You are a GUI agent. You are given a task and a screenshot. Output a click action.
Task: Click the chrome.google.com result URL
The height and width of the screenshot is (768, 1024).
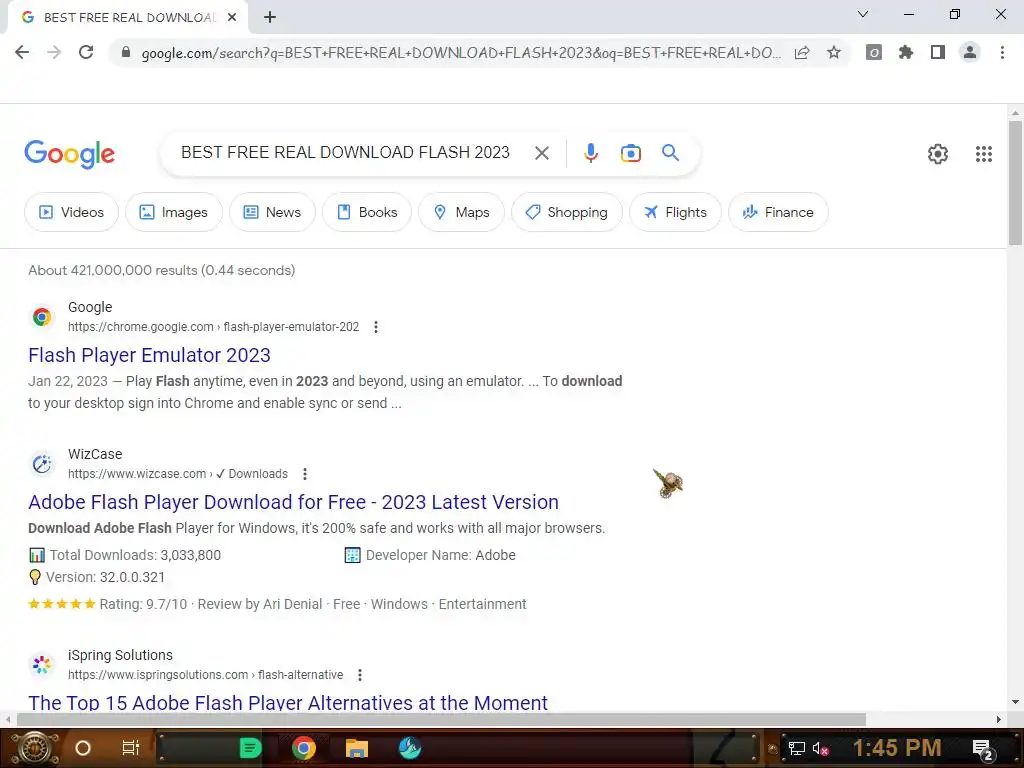[214, 327]
